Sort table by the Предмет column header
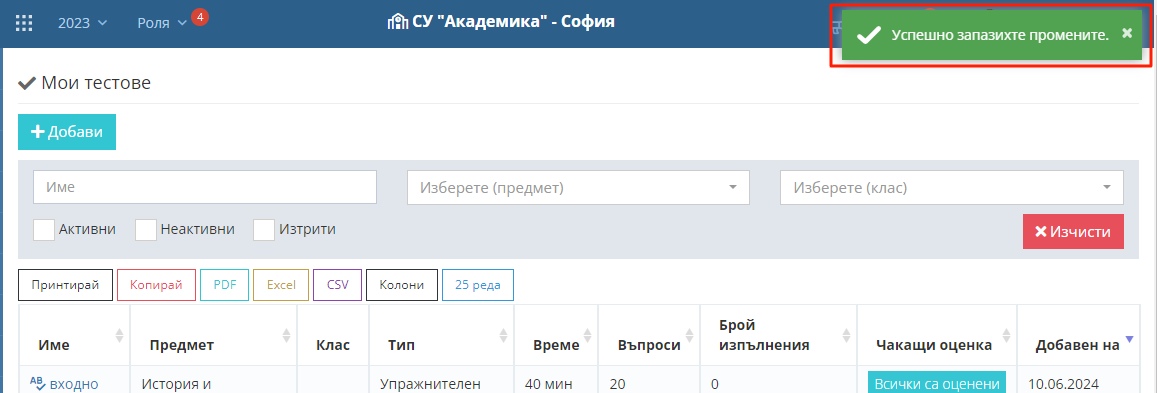This screenshot has height=393, width=1157. pos(213,335)
